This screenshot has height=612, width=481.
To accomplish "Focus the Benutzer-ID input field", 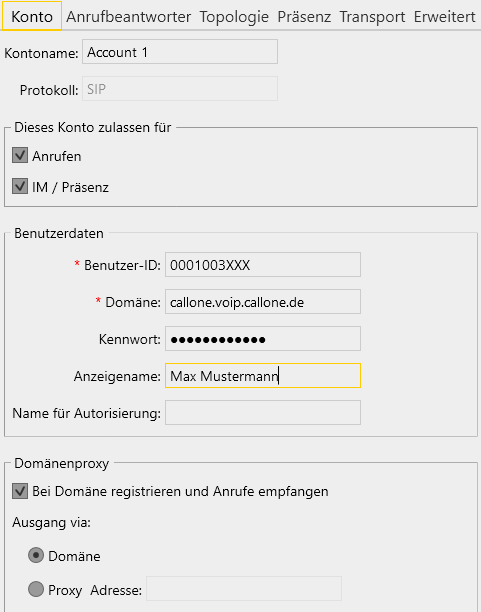I will point(263,265).
